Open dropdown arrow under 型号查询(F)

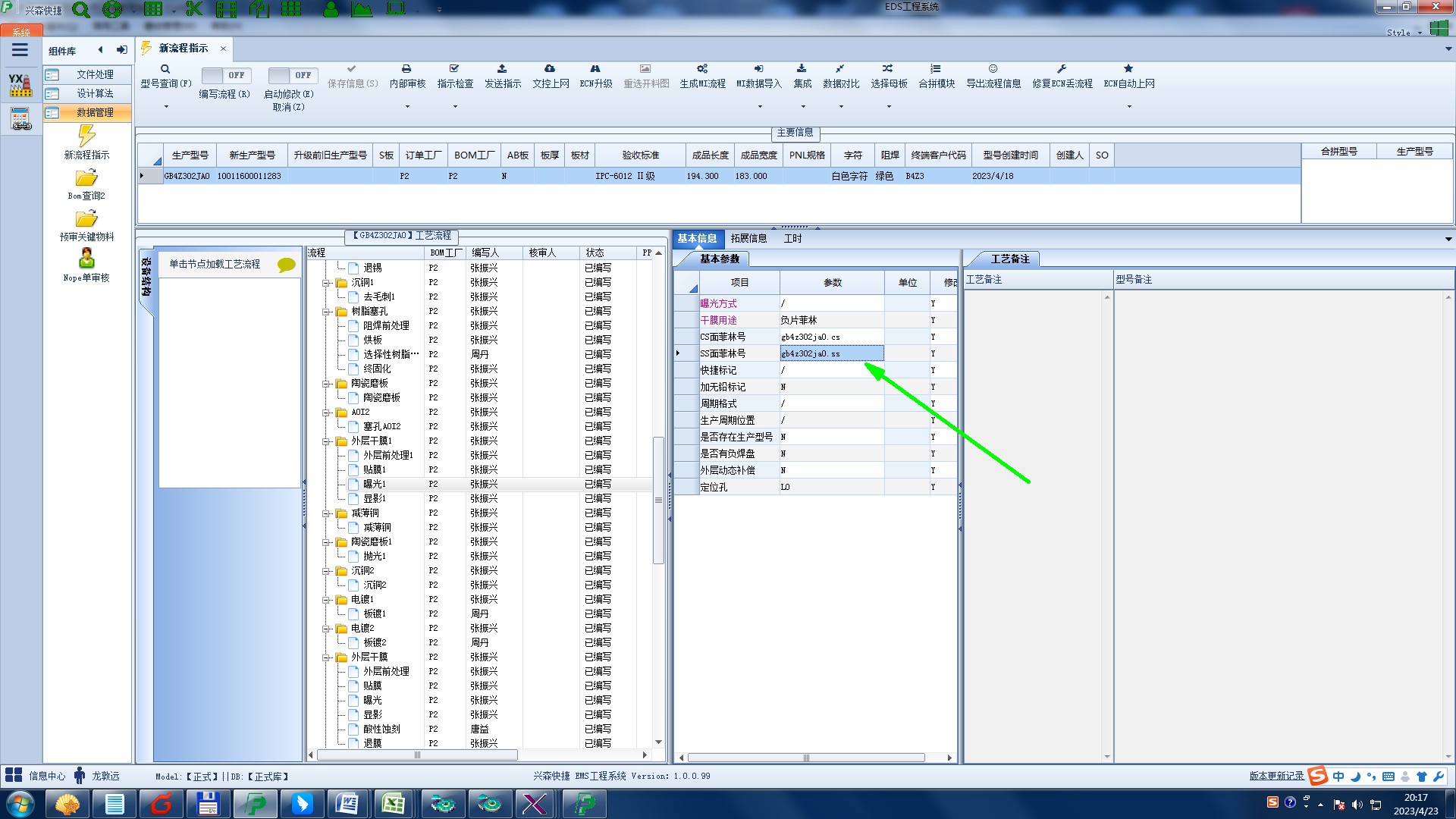coord(166,106)
